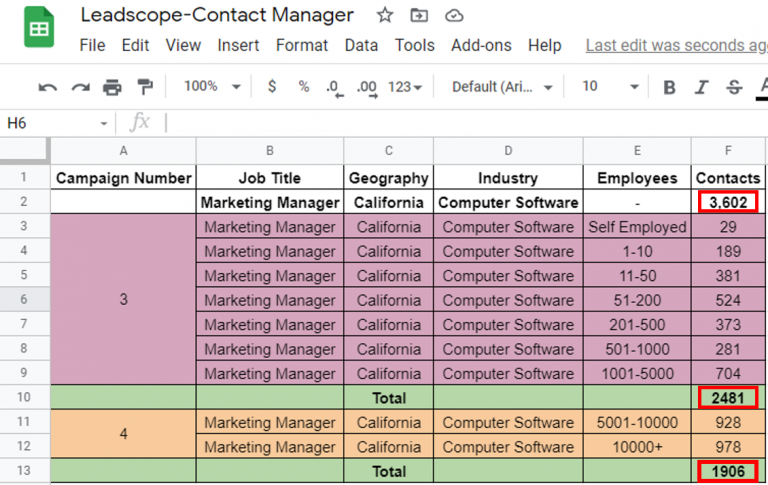
Task: Click into the formula bar field
Action: tap(465, 123)
